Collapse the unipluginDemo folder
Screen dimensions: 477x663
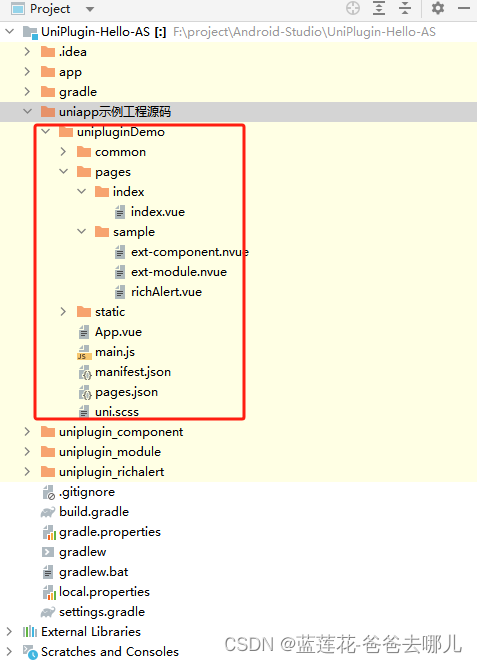pos(46,132)
